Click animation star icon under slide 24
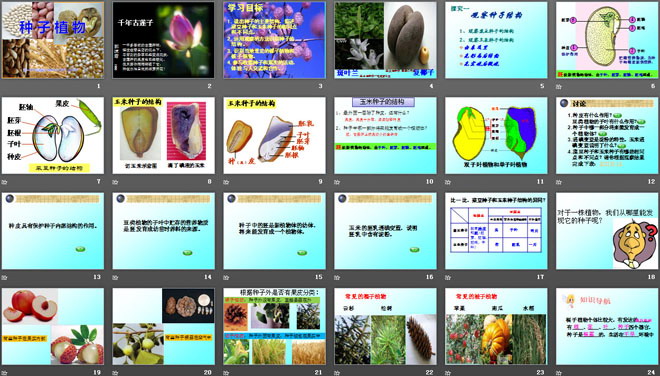The height and width of the screenshot is (376, 660). pos(559,373)
